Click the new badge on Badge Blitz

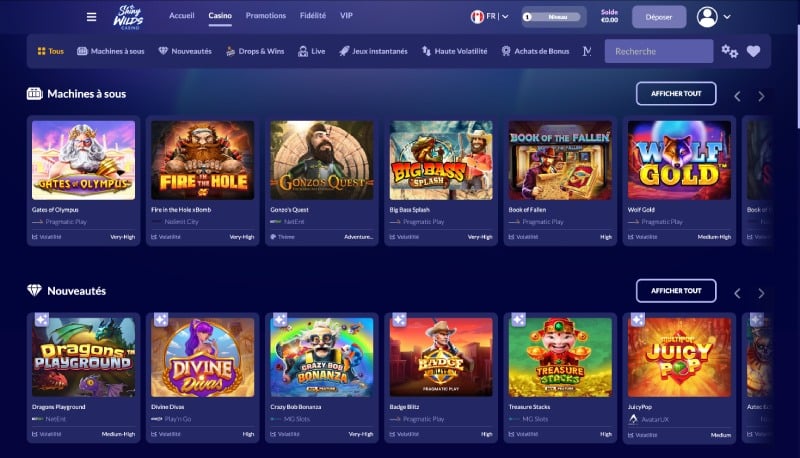pos(399,319)
